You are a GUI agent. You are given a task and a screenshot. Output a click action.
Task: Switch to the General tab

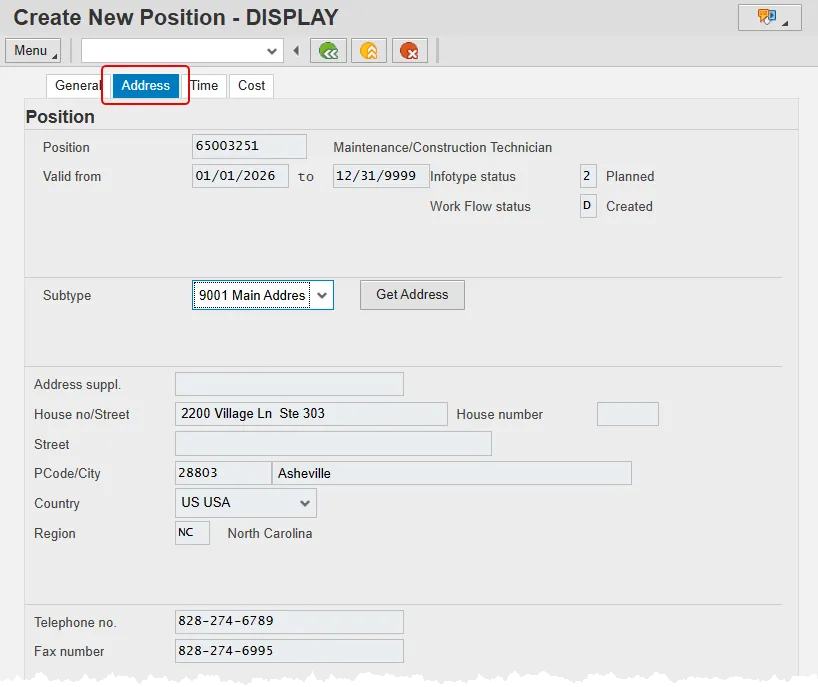pyautogui.click(x=78, y=86)
